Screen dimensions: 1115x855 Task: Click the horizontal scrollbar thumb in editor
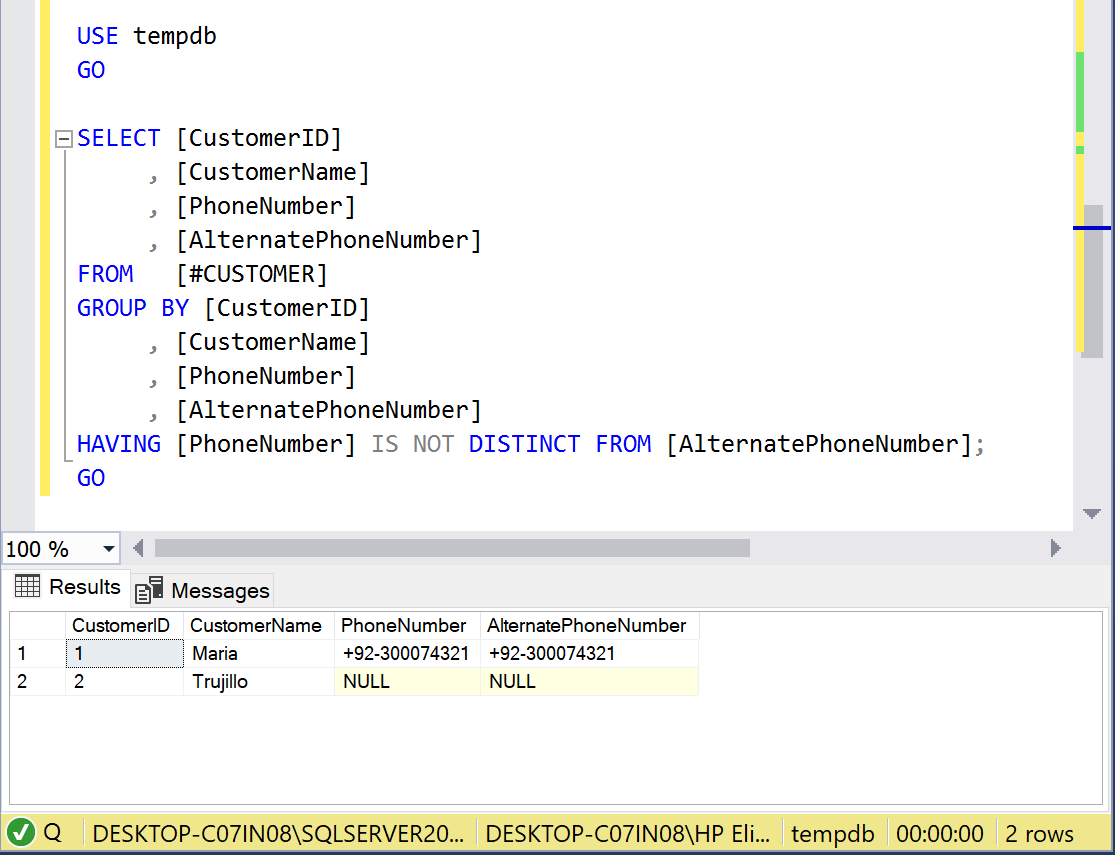point(450,548)
